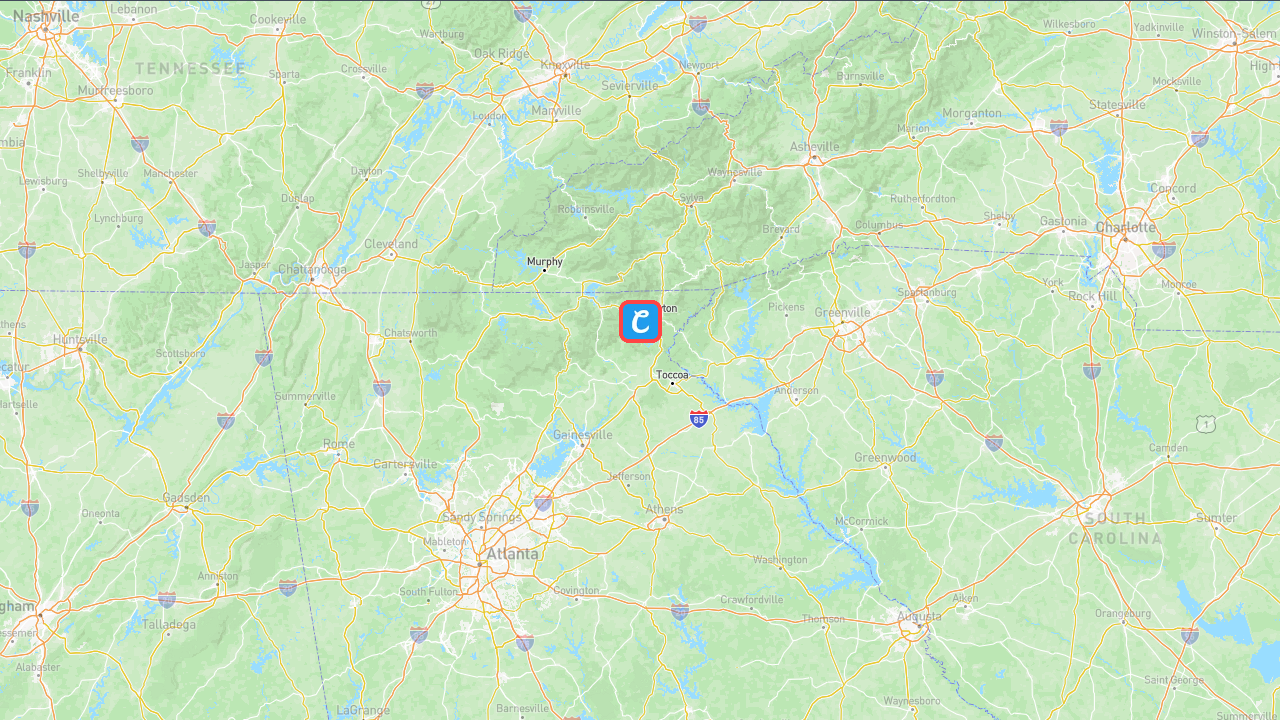Image resolution: width=1280 pixels, height=720 pixels.
Task: Click the Nashville label
Action: (x=46, y=16)
